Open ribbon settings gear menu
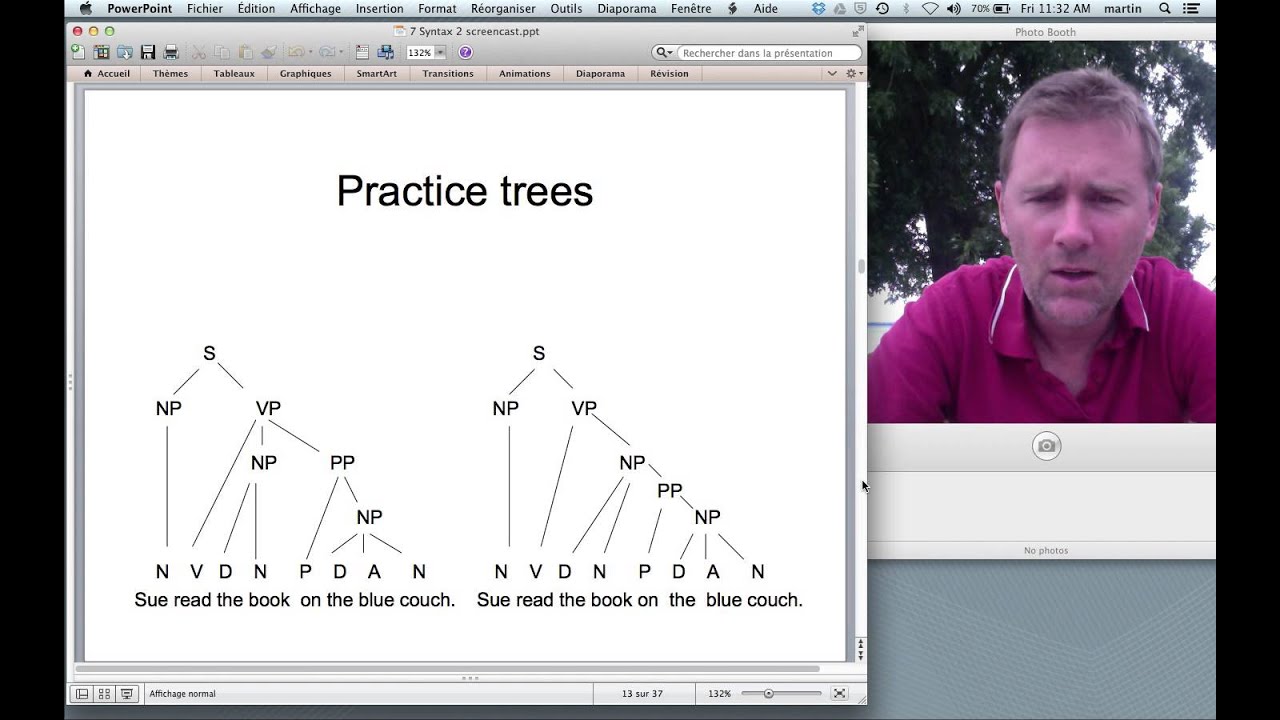The height and width of the screenshot is (720, 1280). (853, 73)
